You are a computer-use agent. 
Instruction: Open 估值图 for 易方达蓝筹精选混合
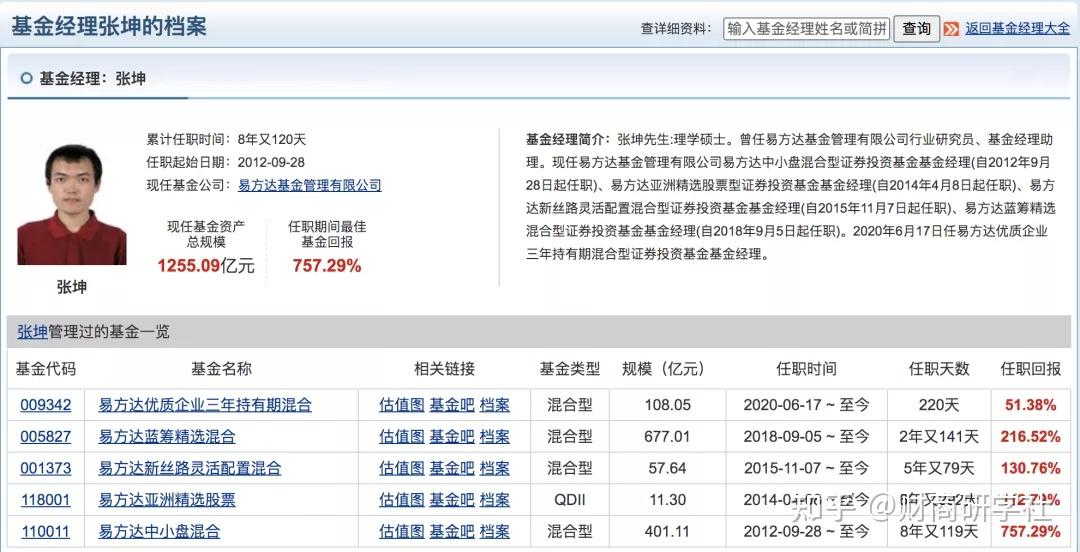402,437
